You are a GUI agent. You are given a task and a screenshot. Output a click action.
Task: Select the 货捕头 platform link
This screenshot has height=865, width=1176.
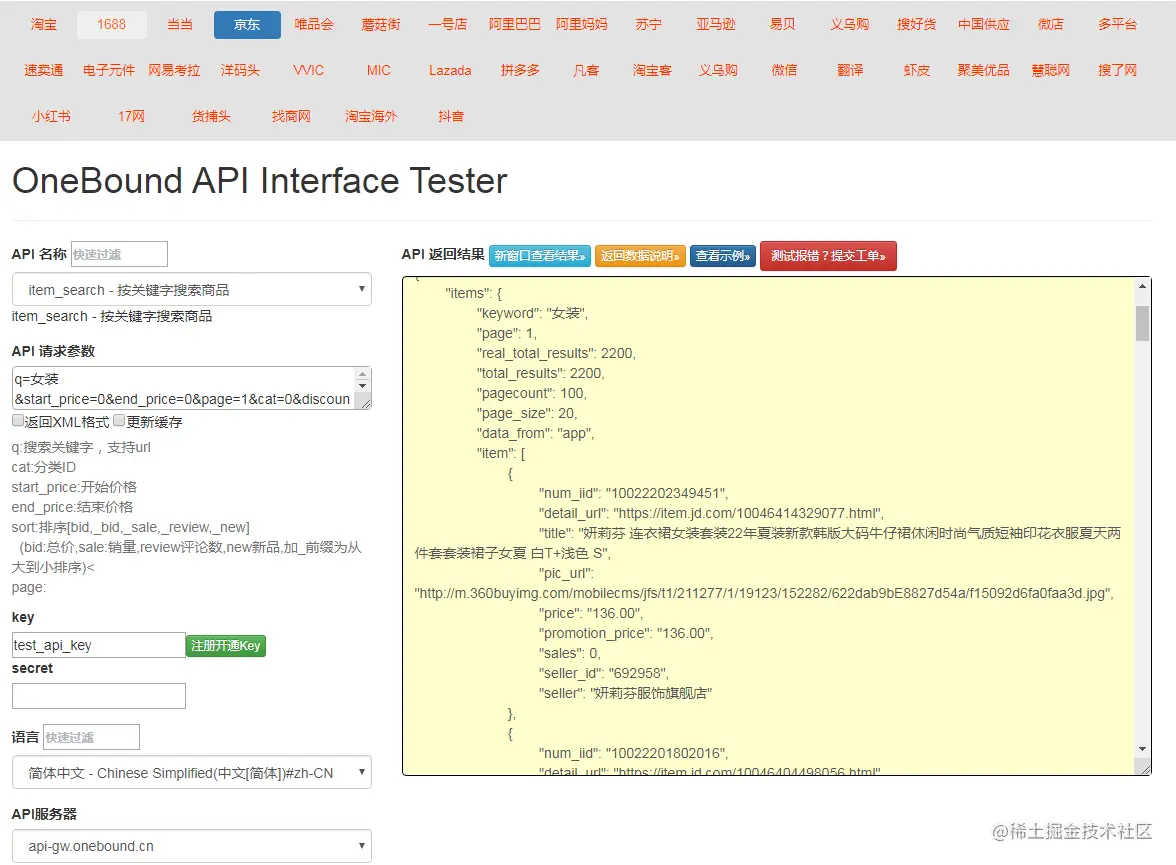click(x=212, y=116)
